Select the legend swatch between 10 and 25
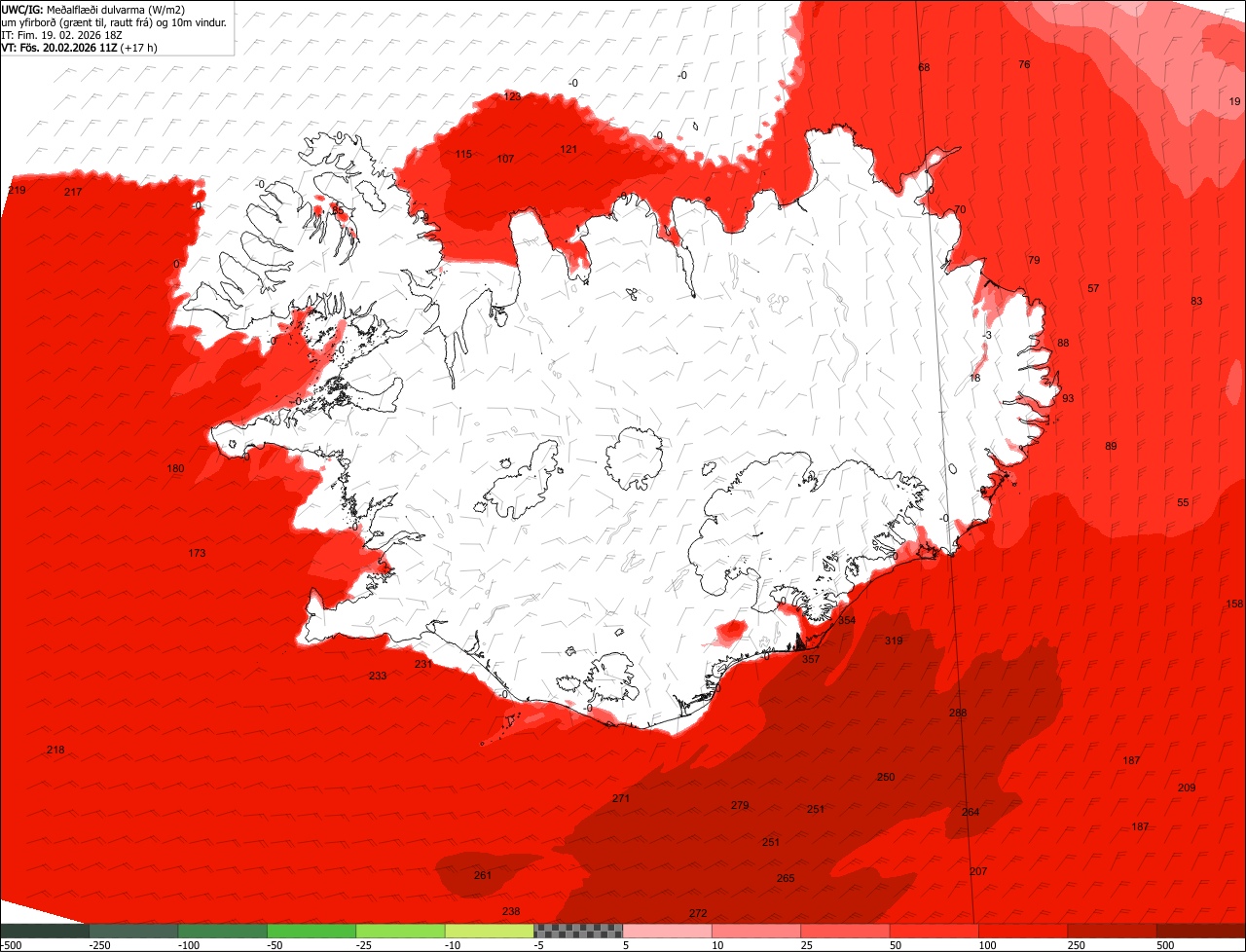Viewport: 1246px width, 952px height. click(756, 931)
